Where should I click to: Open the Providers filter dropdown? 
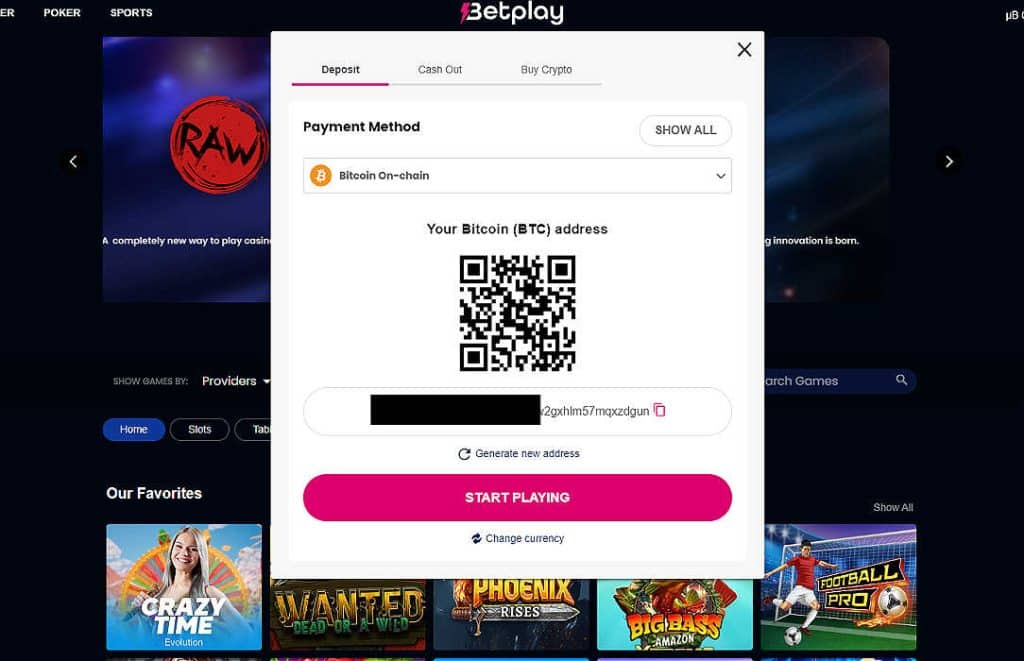236,381
